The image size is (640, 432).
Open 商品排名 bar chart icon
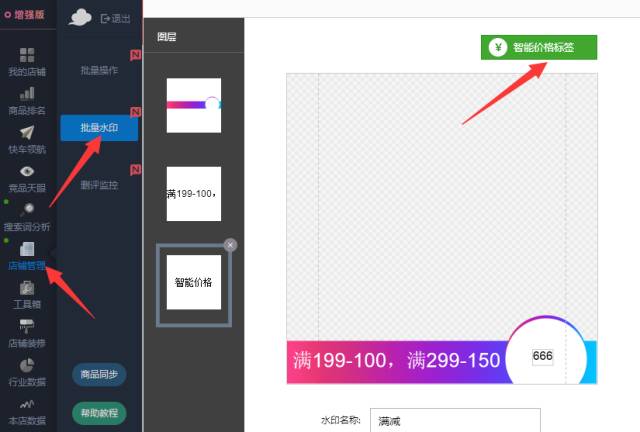click(x=27, y=94)
